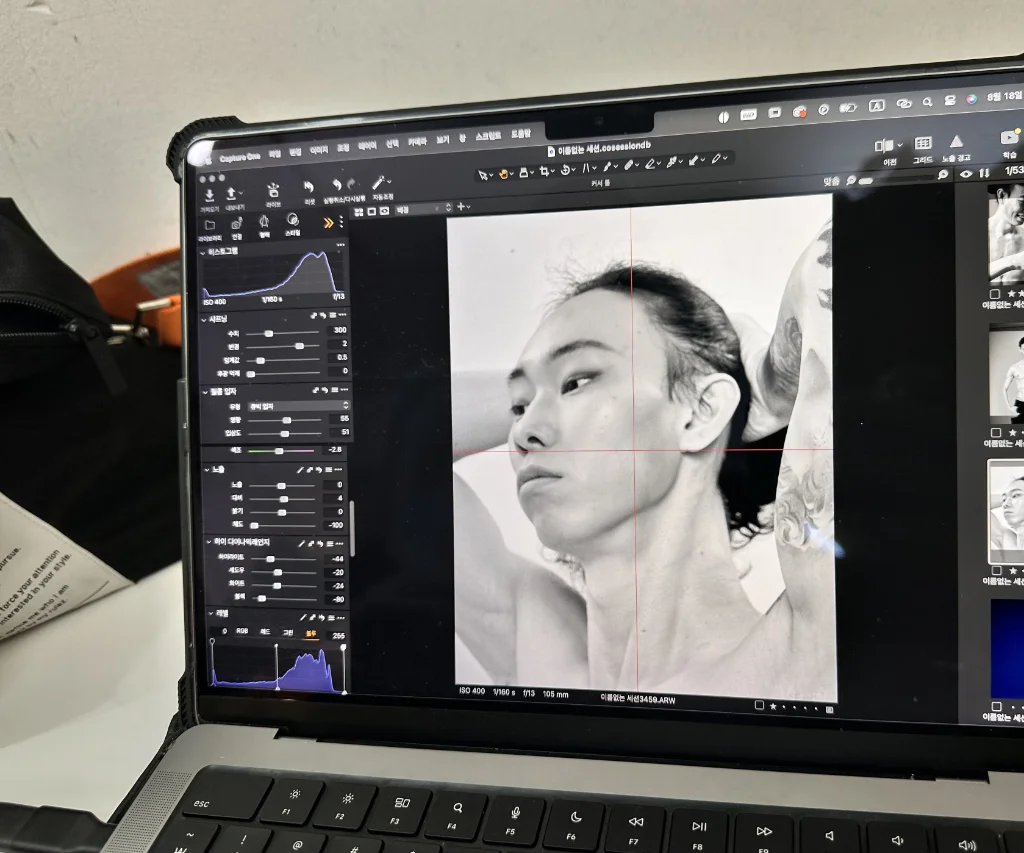1024x853 pixels.
Task: Open the 이미지 menu
Action: (x=319, y=151)
